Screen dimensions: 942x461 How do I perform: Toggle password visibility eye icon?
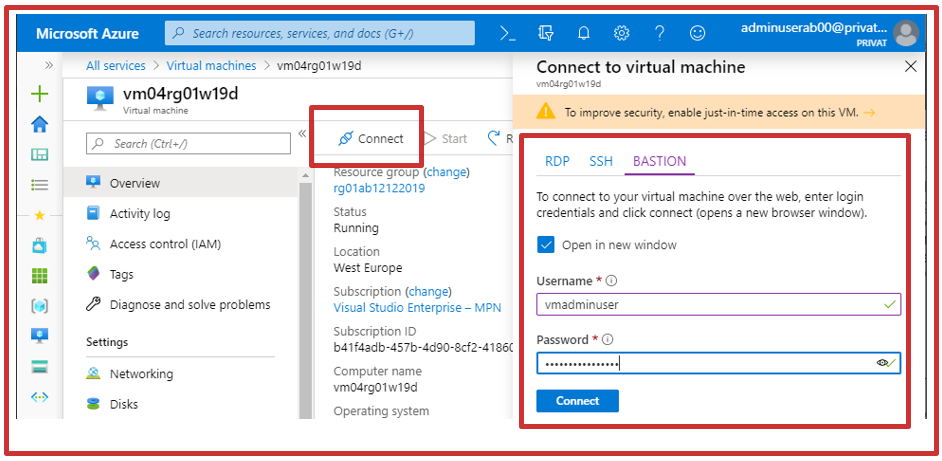(882, 362)
